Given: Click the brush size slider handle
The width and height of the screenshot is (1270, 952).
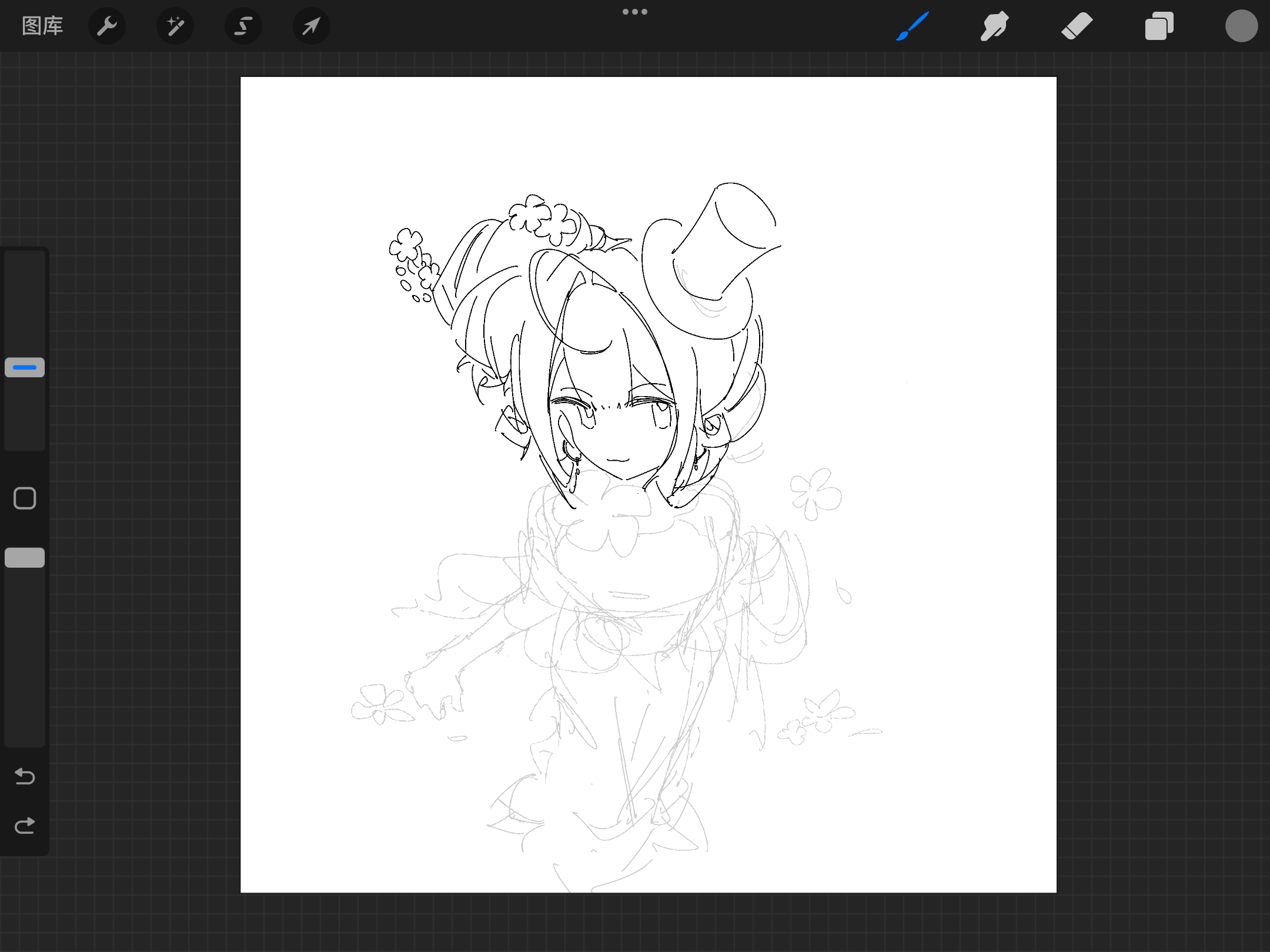Looking at the screenshot, I should 25,367.
